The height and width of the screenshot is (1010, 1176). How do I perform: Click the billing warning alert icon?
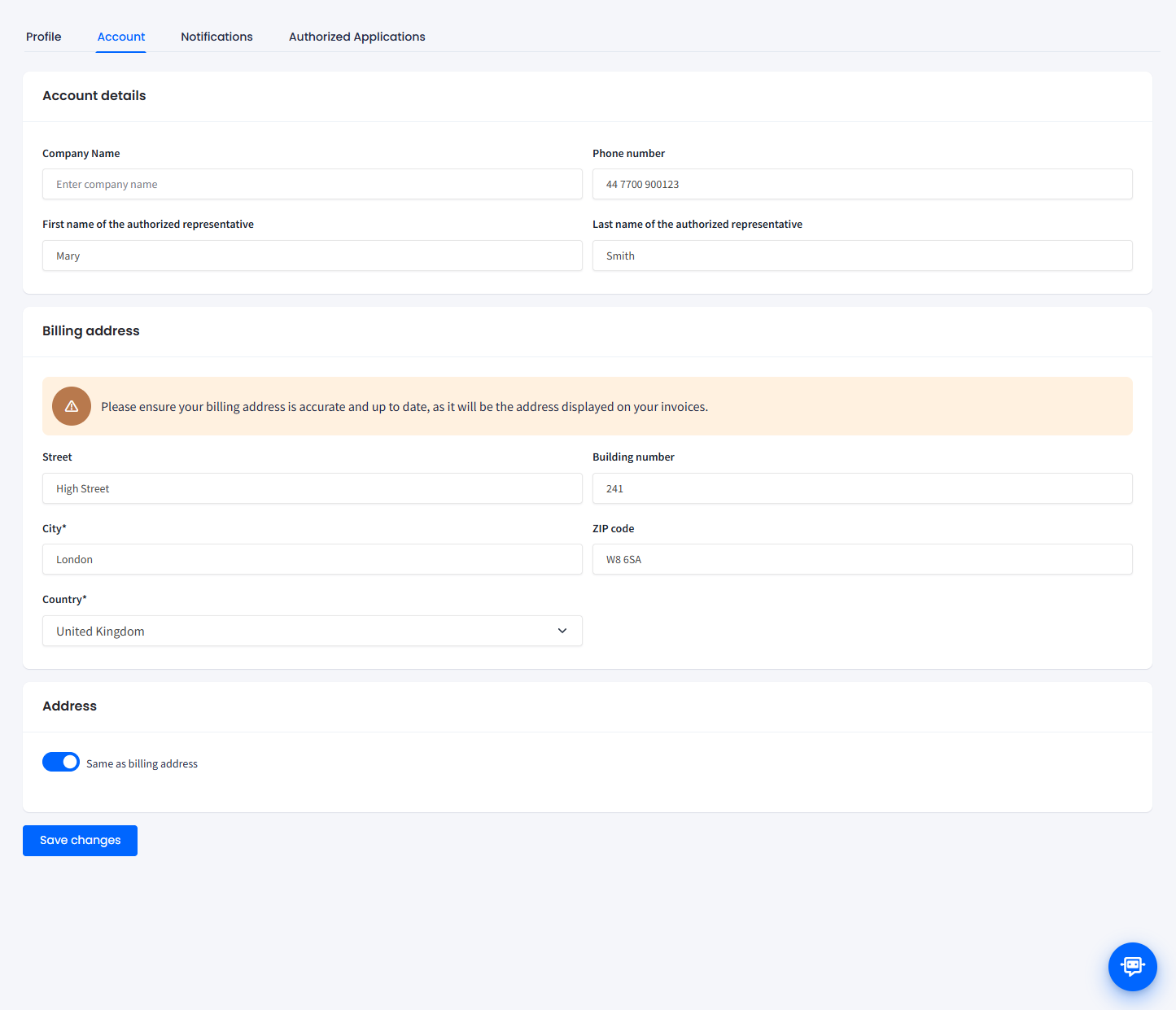[x=72, y=406]
